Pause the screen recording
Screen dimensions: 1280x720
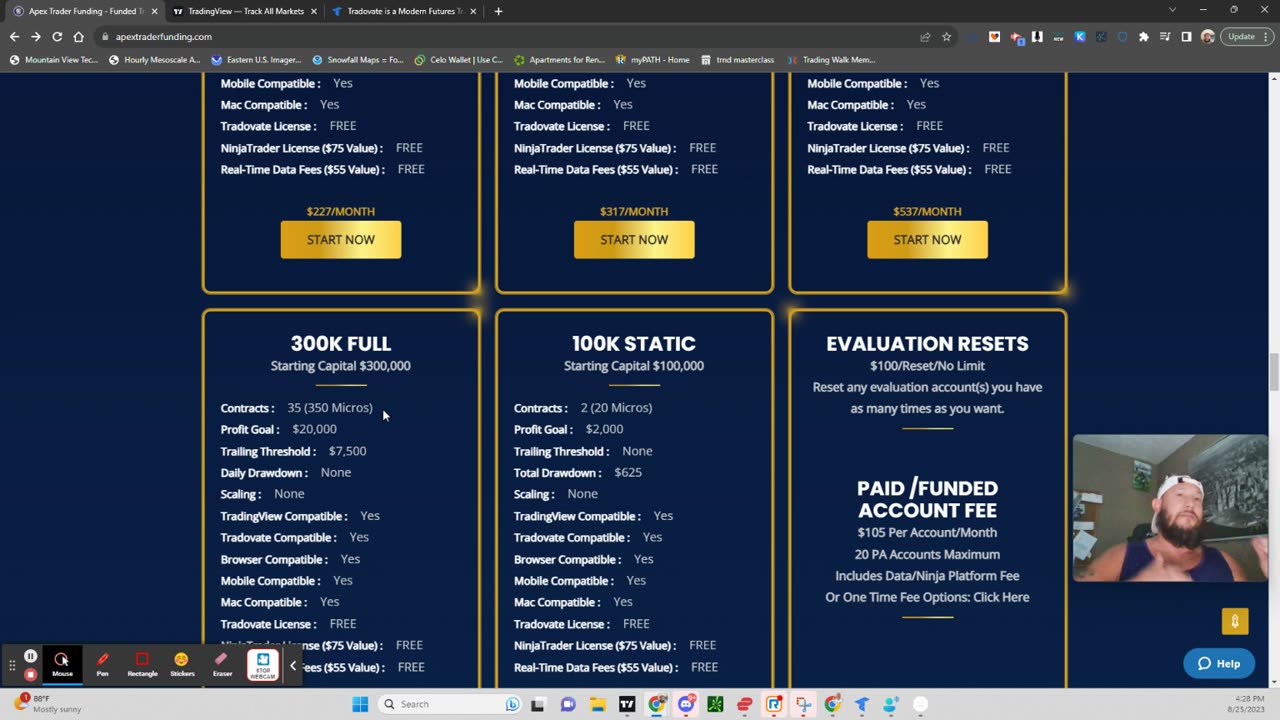(x=31, y=656)
